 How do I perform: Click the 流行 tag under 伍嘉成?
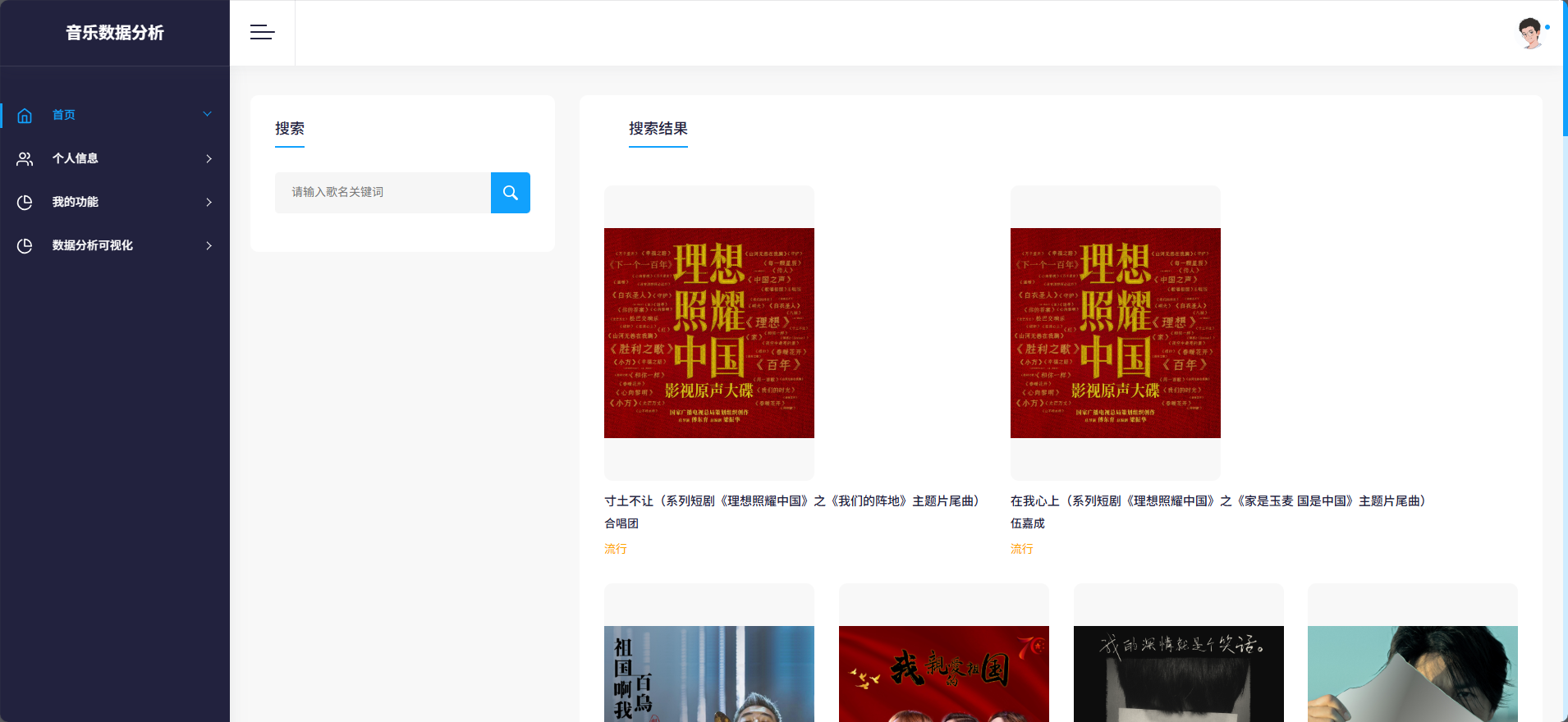point(1022,549)
